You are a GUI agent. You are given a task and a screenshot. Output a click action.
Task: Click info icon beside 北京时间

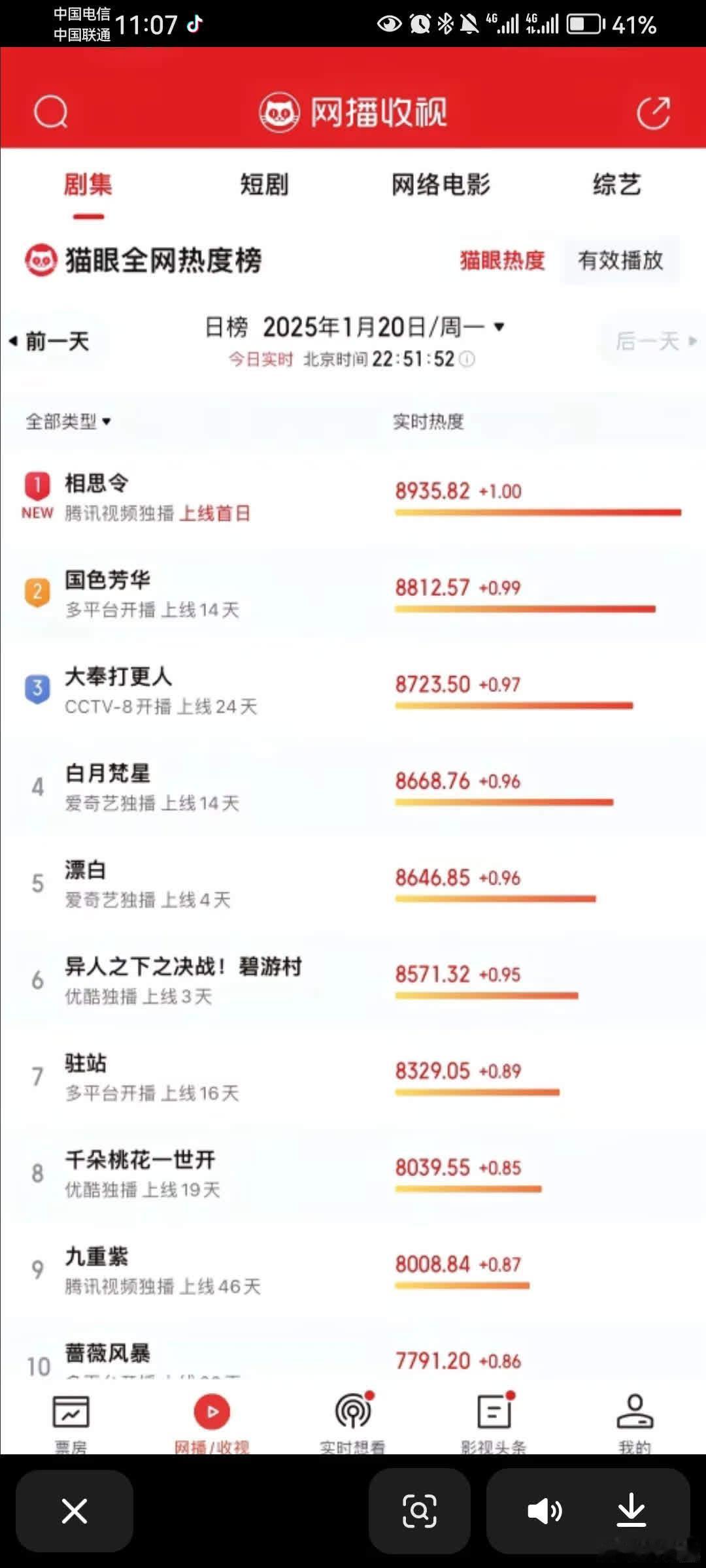(467, 359)
